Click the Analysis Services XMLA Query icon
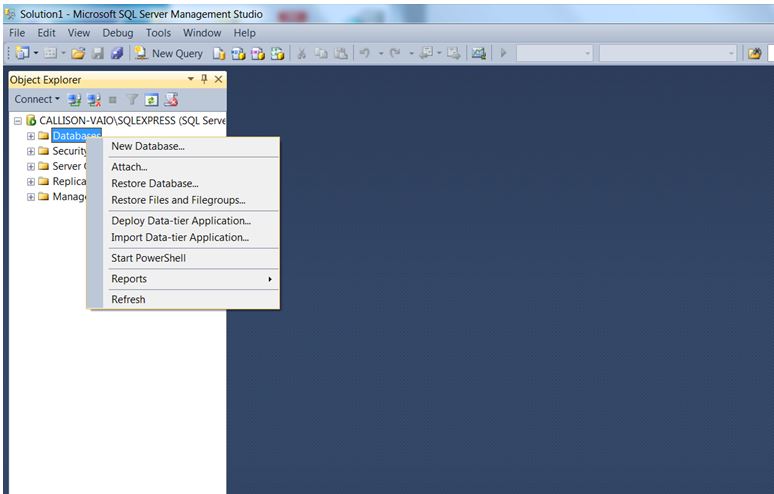Viewport: 774px width, 494px height. (x=277, y=53)
